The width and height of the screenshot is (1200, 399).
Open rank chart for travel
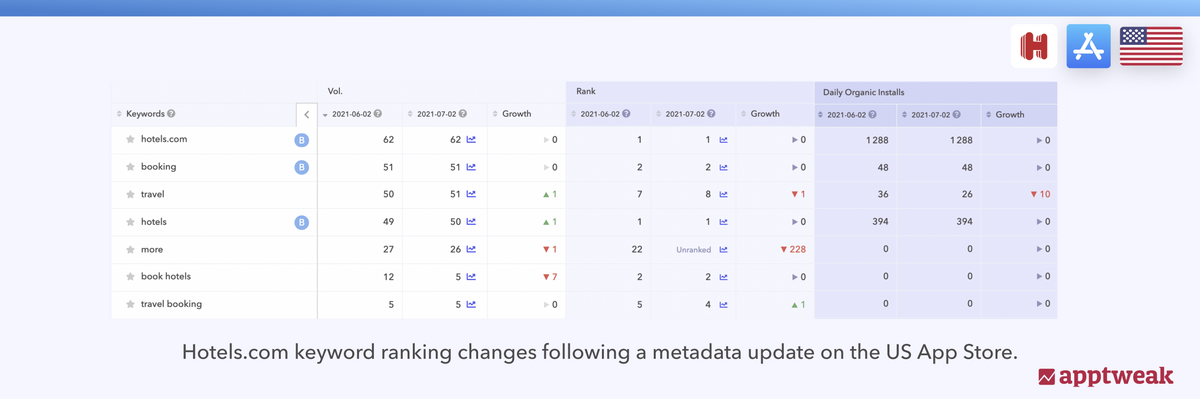click(723, 194)
